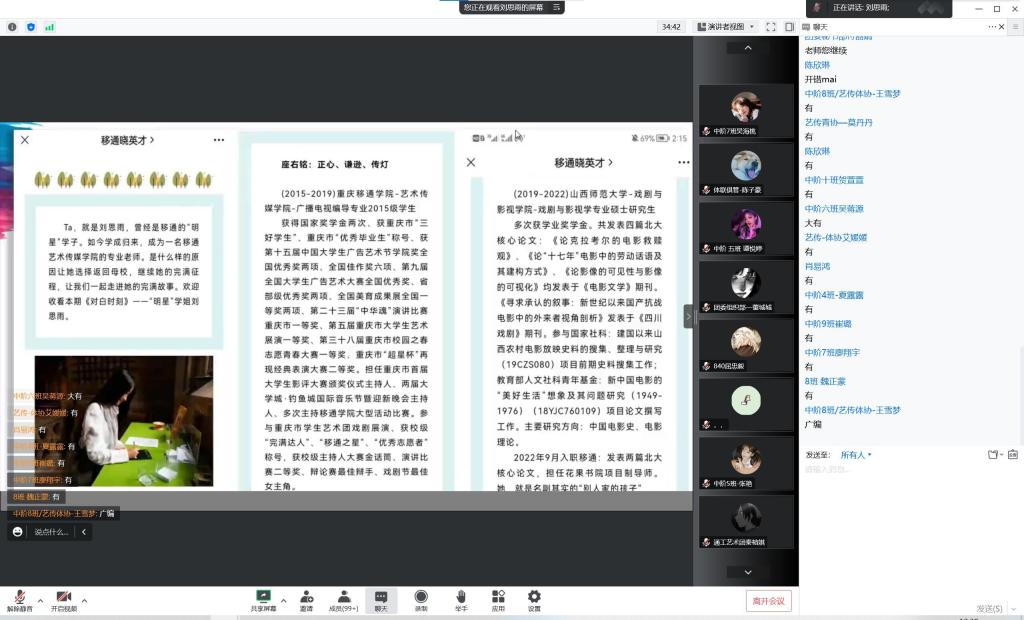
Task: Select participant thumbnail 中阶7班吴海艳
Action: tap(746, 111)
